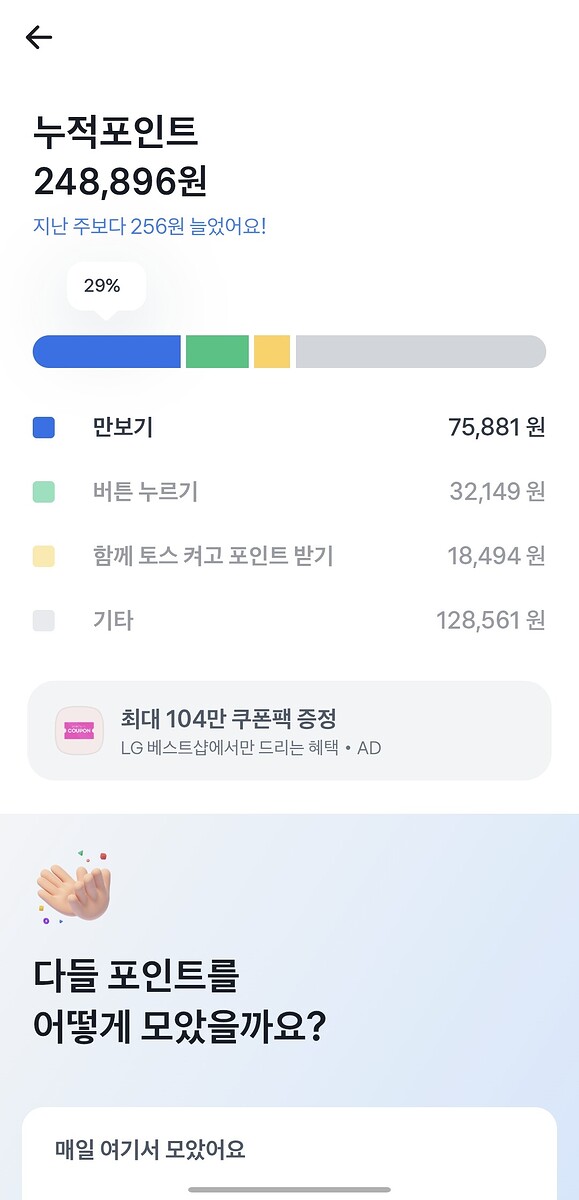
Task: Tap the 지난 주보다 256원 늘었어요 link
Action: click(150, 226)
